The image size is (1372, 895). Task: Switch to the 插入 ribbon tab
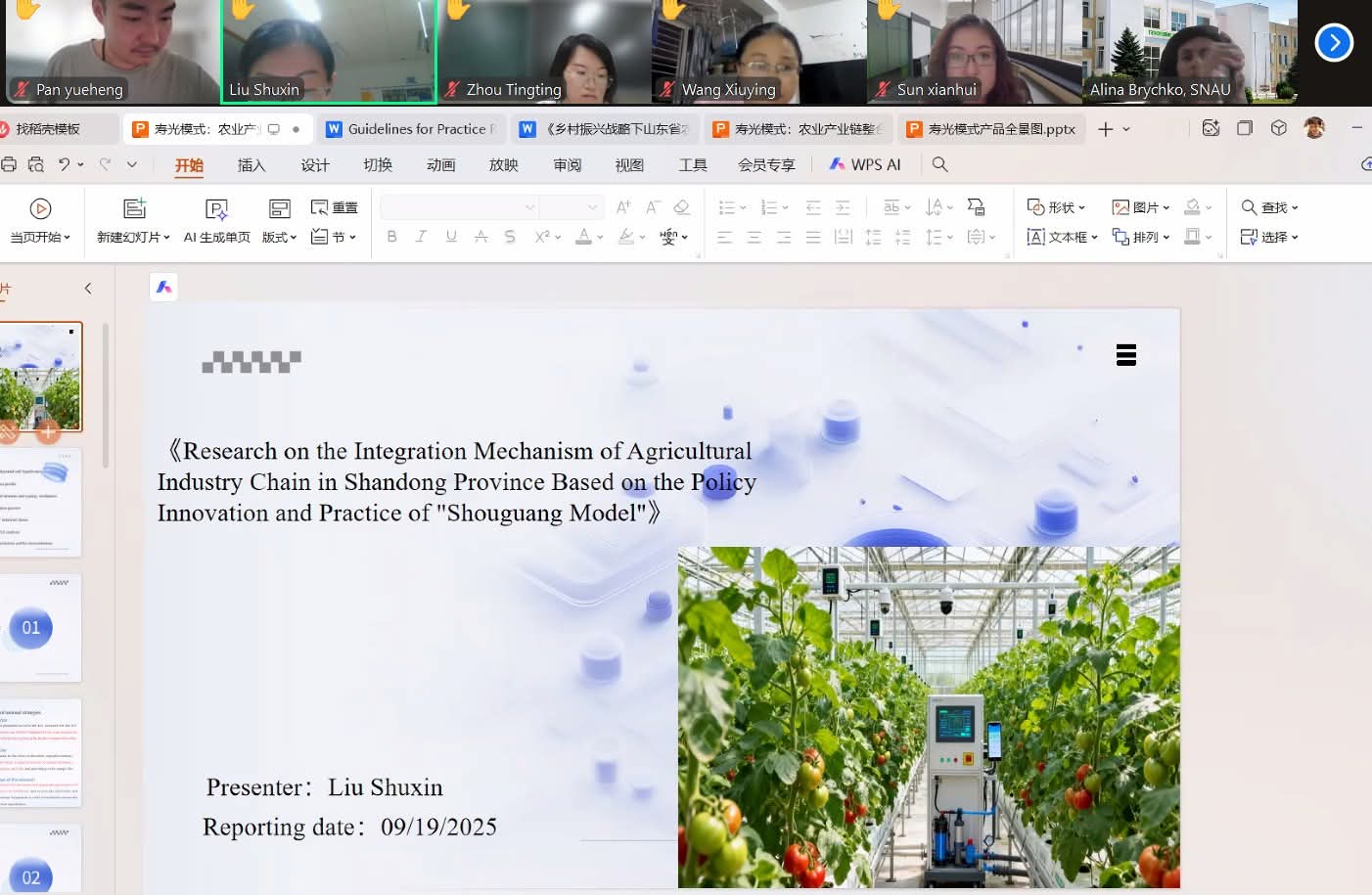tap(252, 165)
